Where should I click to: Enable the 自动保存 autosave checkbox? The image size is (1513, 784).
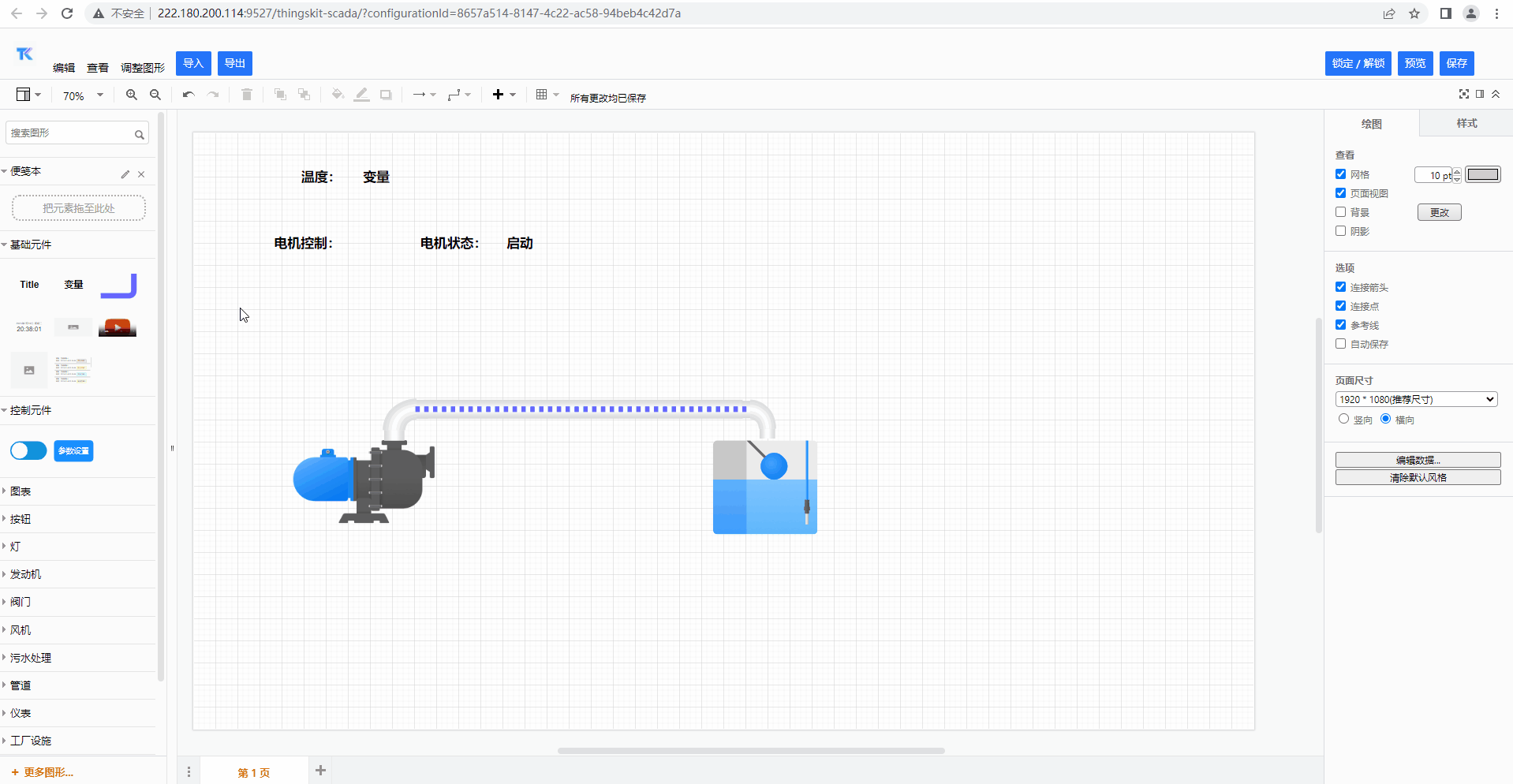(1340, 344)
